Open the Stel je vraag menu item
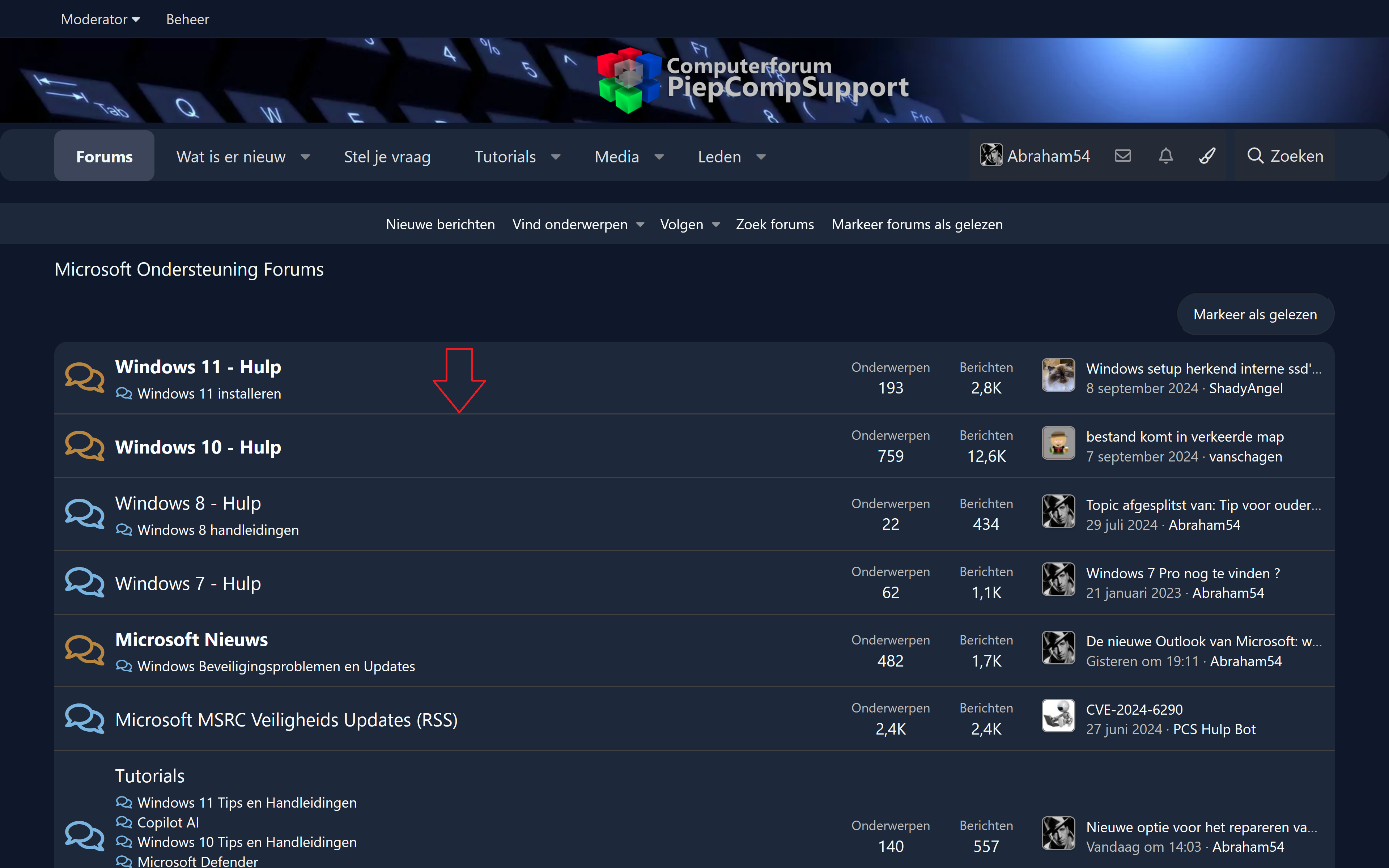The height and width of the screenshot is (868, 1389). tap(387, 157)
